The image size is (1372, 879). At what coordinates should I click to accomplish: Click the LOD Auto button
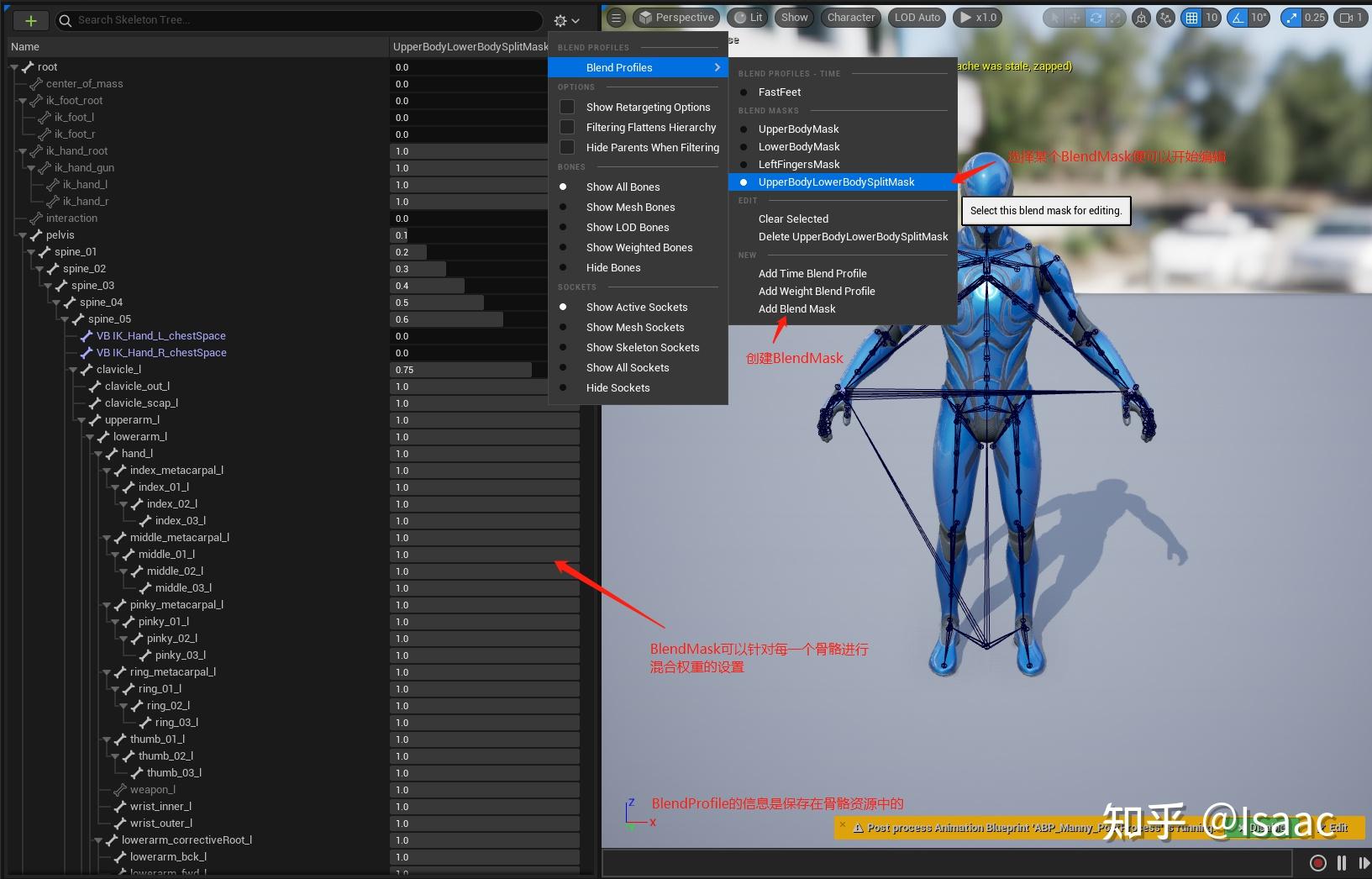[x=917, y=18]
